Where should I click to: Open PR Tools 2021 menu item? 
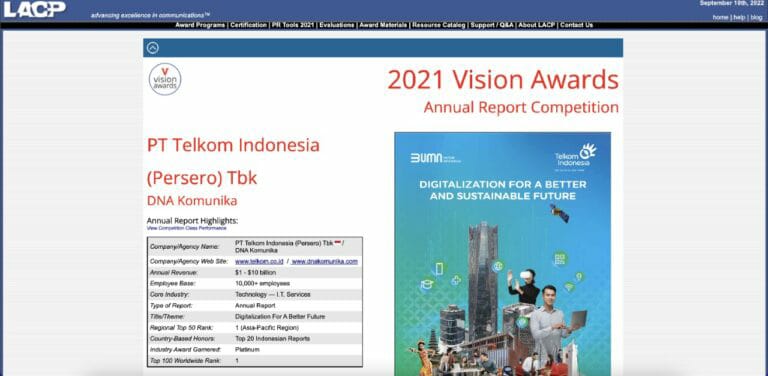(x=293, y=25)
